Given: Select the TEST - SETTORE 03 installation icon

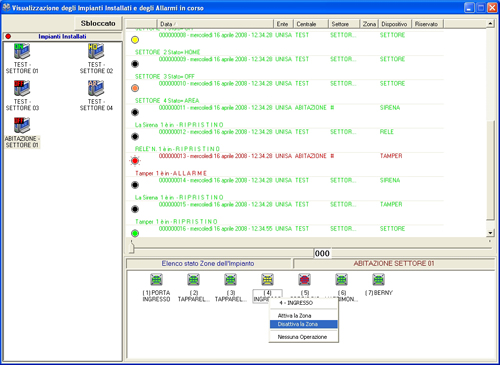Looking at the screenshot, I should 22,88.
